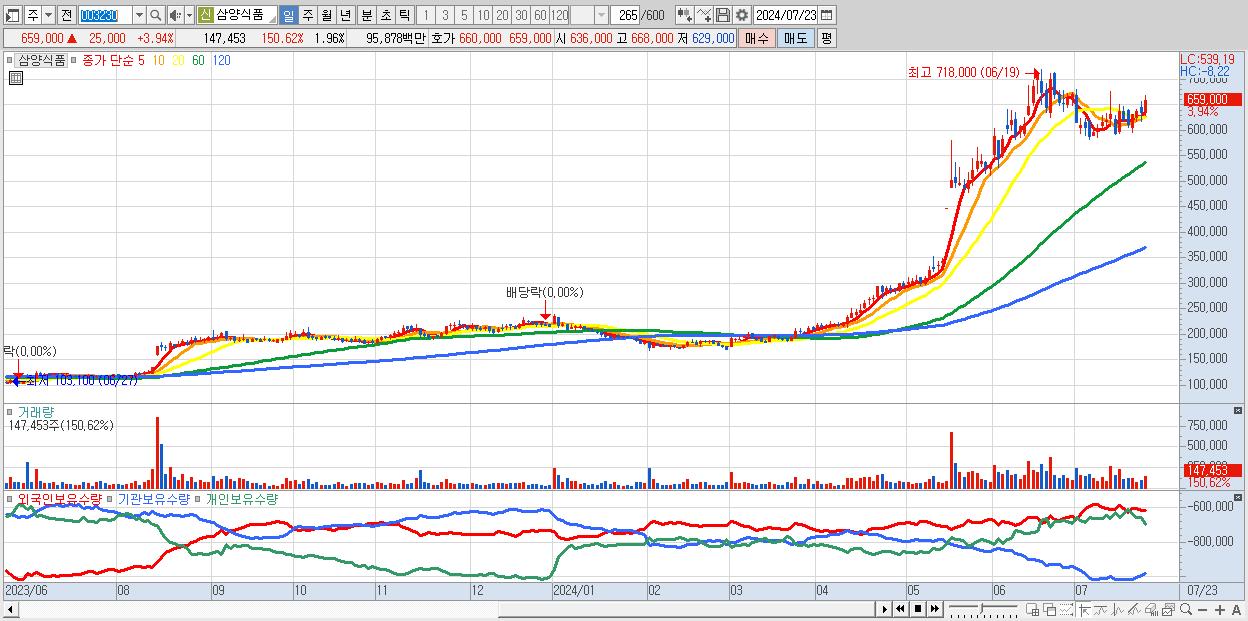Switch to second 초 chart period
This screenshot has height=621, width=1248.
pyautogui.click(x=385, y=15)
